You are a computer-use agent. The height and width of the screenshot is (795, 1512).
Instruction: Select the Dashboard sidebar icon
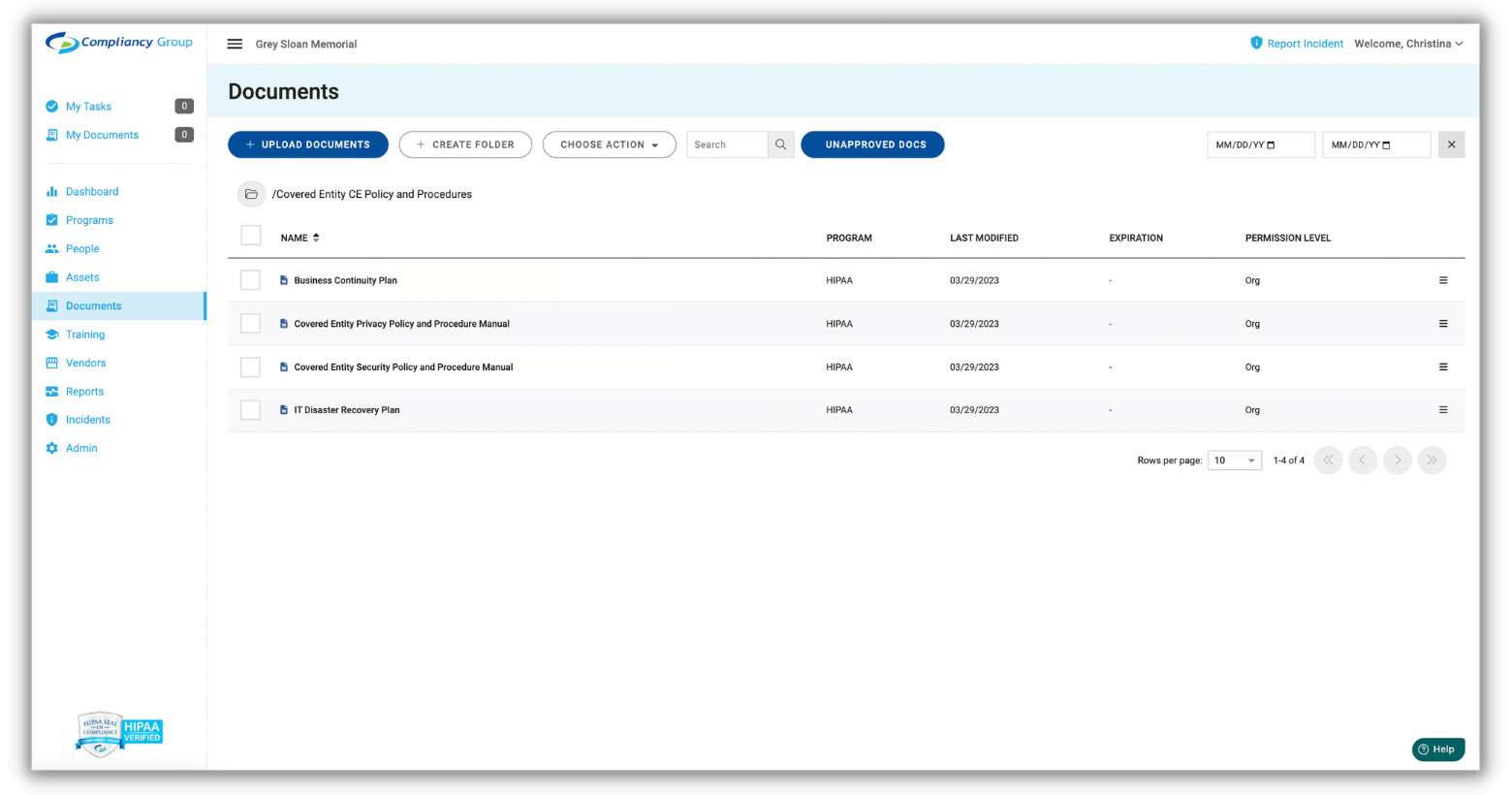51,191
